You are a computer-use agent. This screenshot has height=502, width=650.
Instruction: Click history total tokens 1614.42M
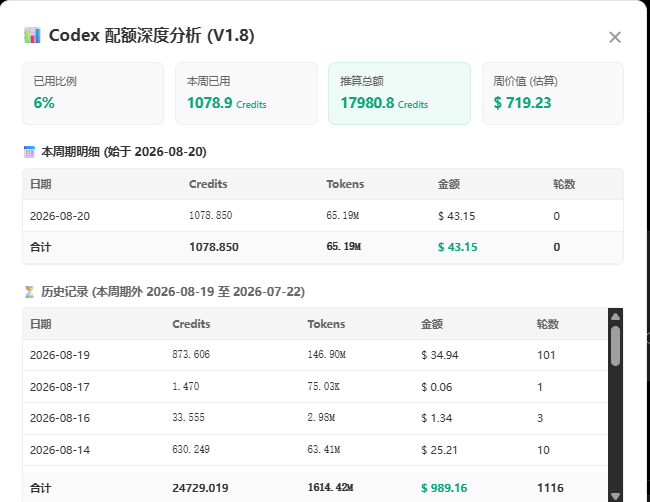[330, 487]
